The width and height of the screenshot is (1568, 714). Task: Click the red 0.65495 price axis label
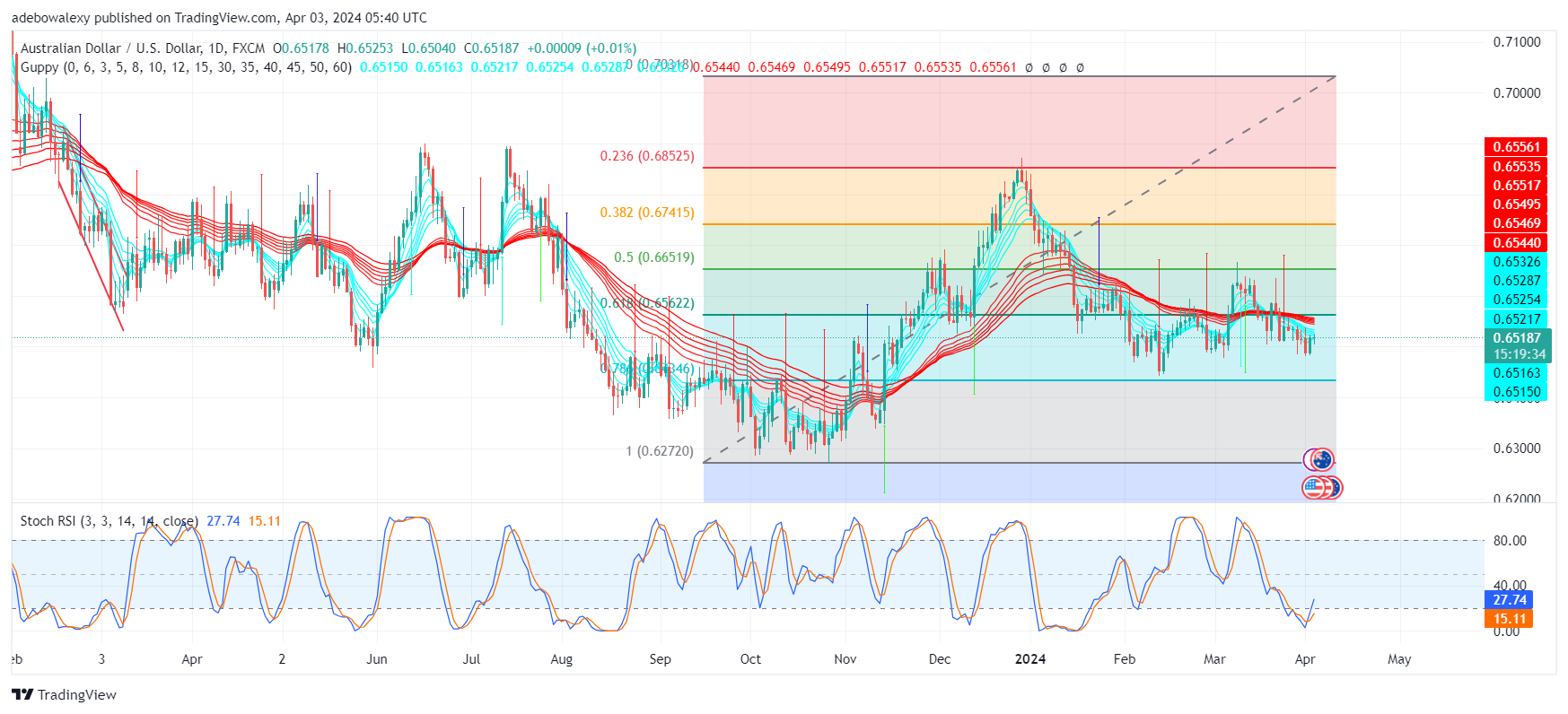pos(1516,205)
